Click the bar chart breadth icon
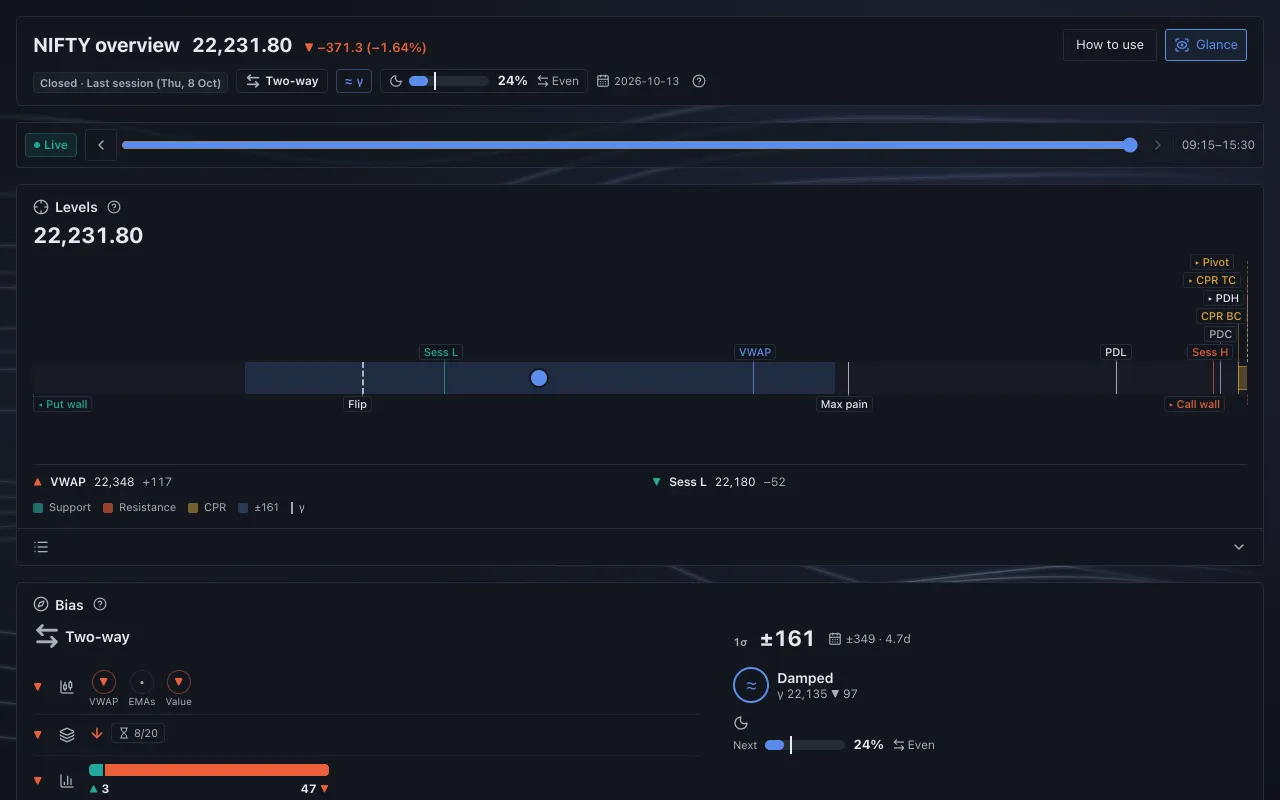Viewport: 1280px width, 800px height. [67, 781]
